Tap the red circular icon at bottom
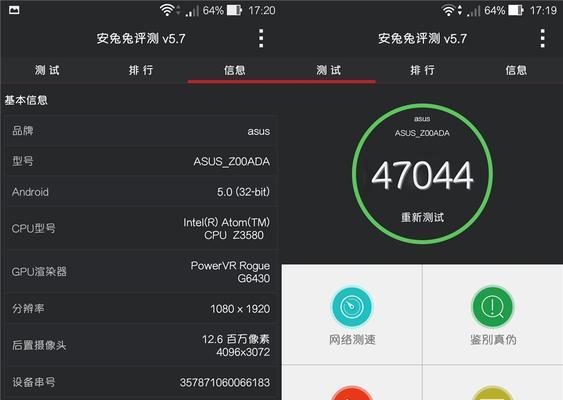Image resolution: width=563 pixels, height=400 pixels. (x=352, y=393)
